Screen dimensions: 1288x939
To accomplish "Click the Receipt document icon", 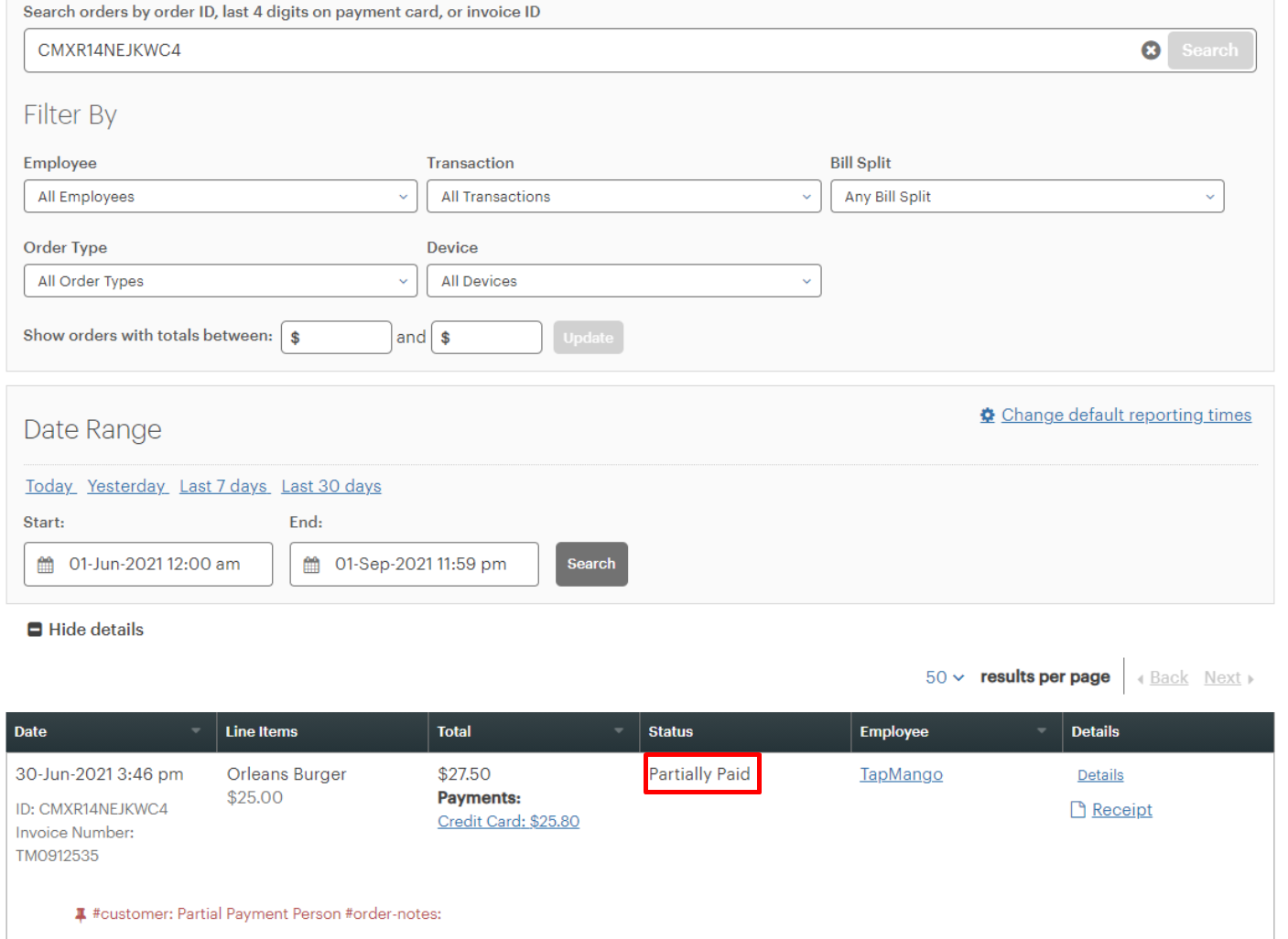I will click(1077, 809).
